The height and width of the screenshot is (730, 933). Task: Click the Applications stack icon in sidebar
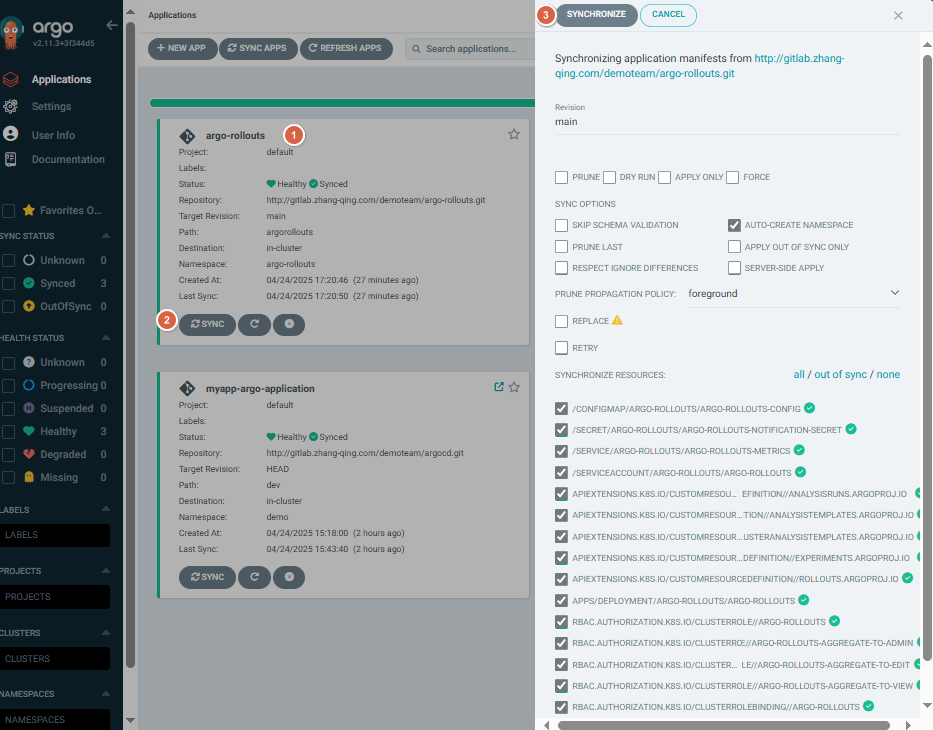tap(11, 79)
